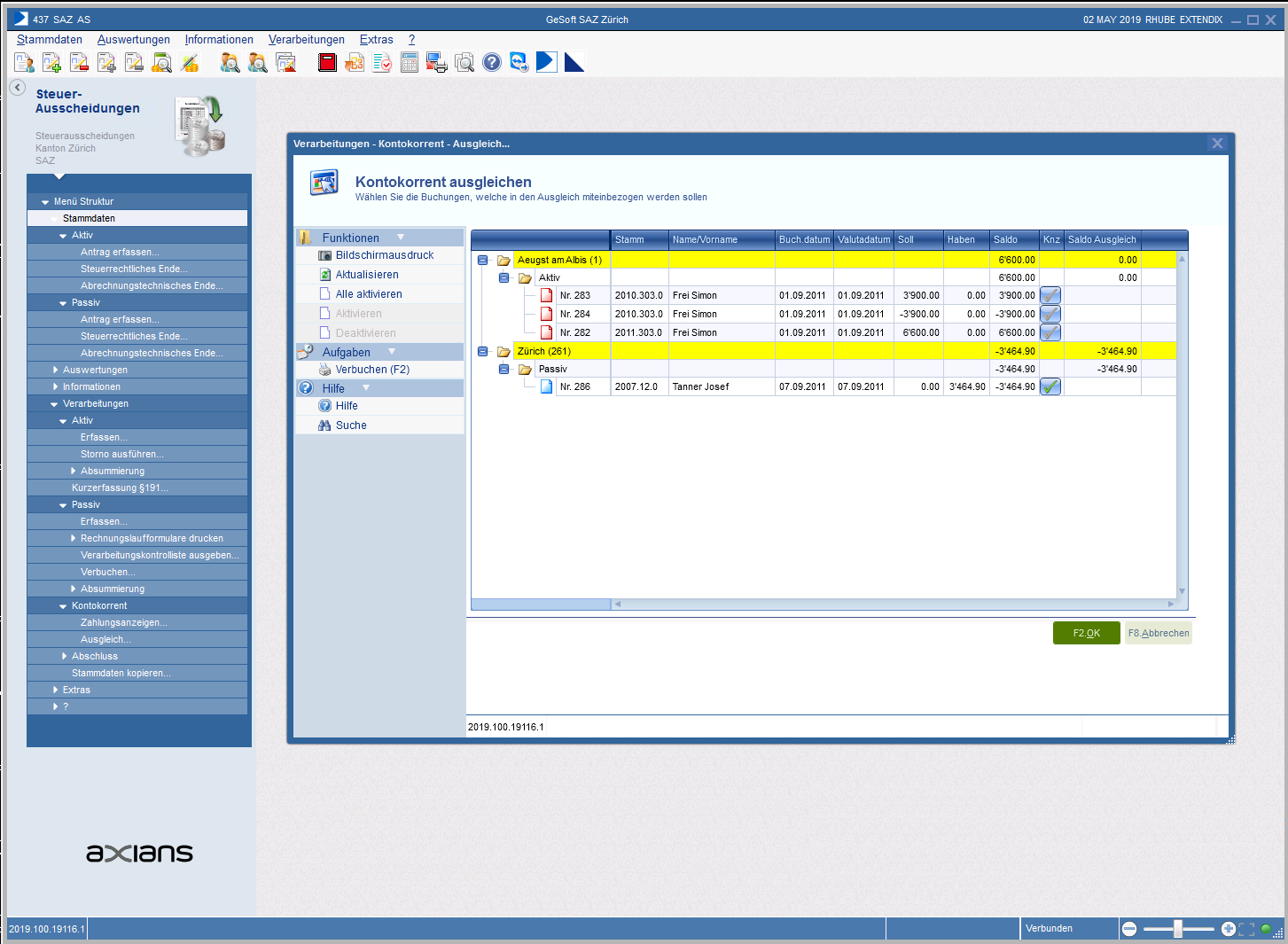This screenshot has height=944, width=1288.
Task: Click the Verbuchen stamp icon
Action: 325,370
